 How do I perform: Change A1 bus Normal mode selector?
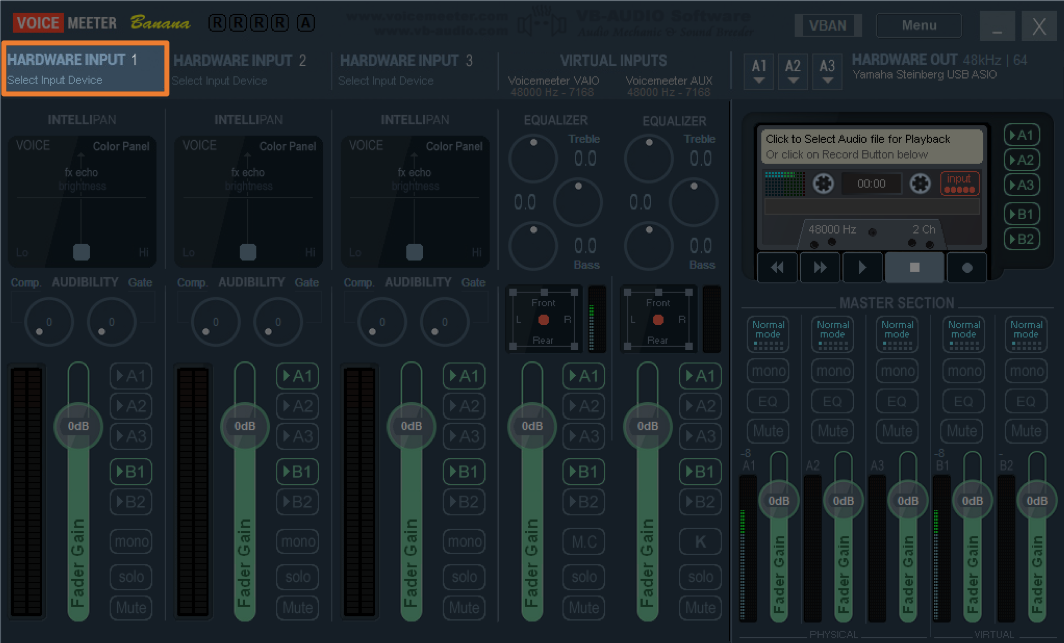coord(768,334)
